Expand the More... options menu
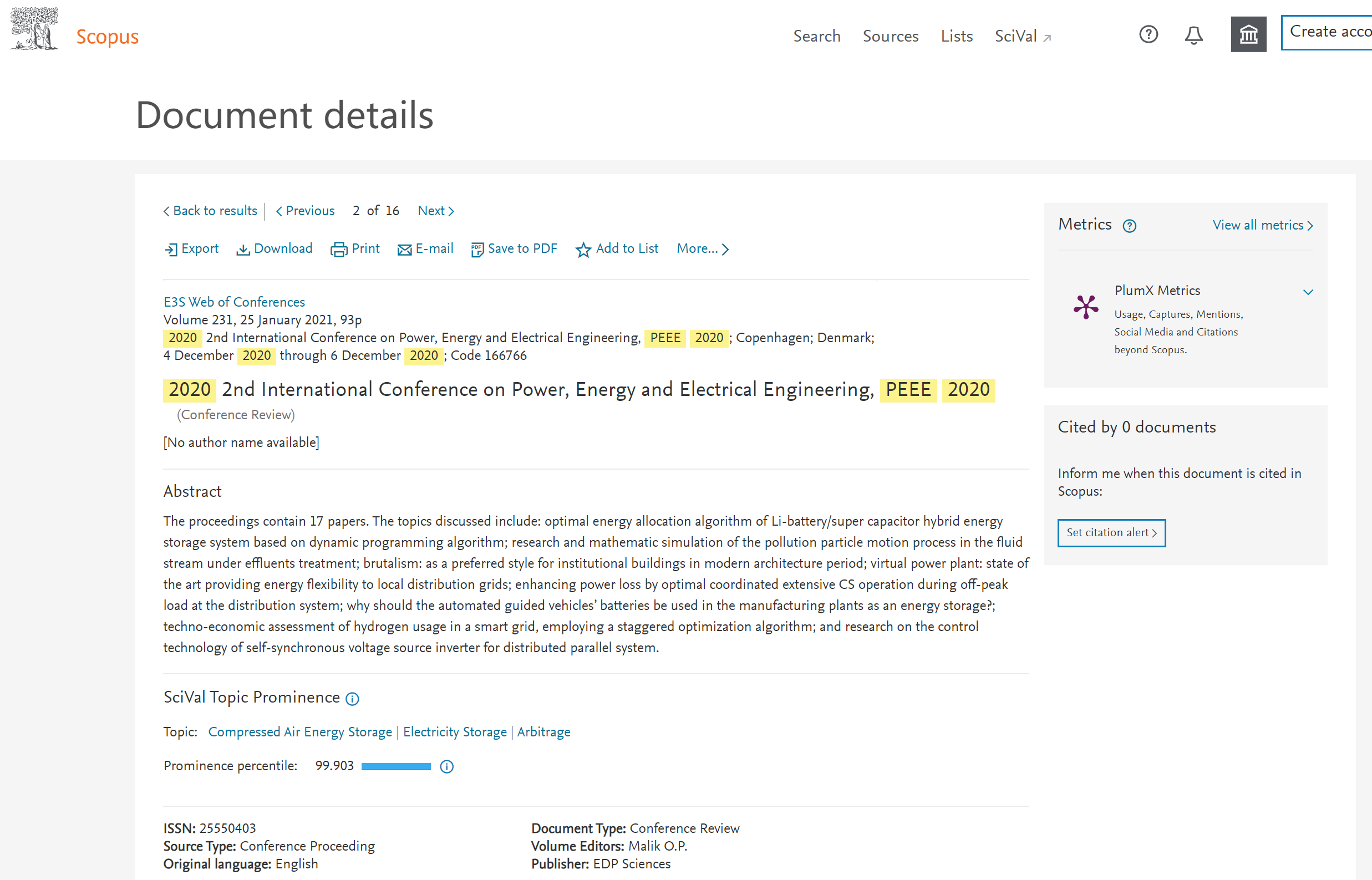The width and height of the screenshot is (1372, 880). (702, 249)
